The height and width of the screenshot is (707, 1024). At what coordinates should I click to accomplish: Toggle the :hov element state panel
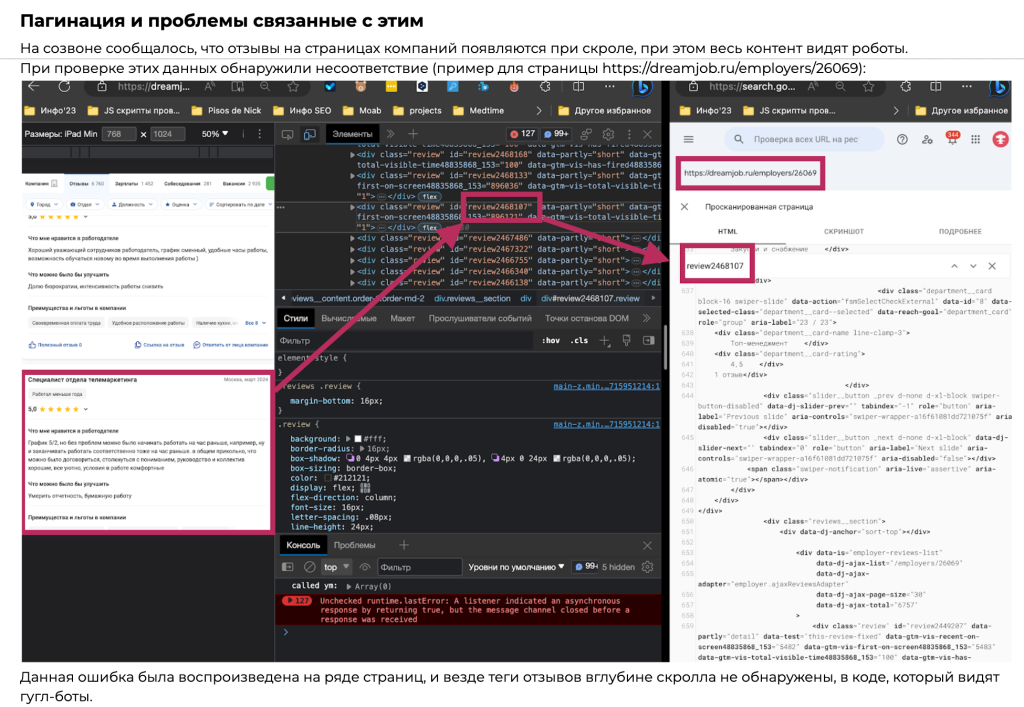(551, 340)
